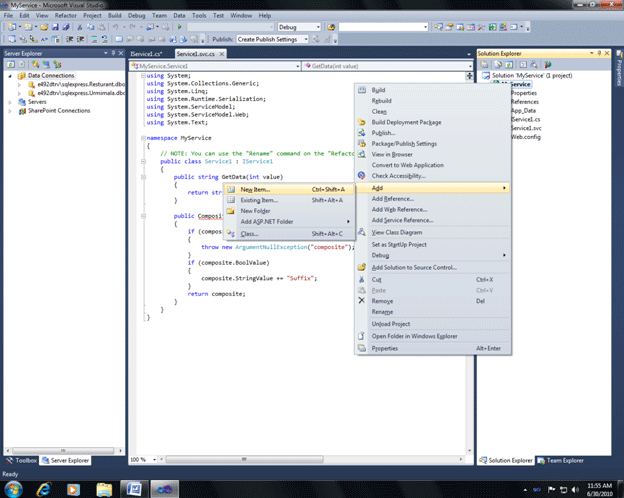
Task: Click the New Item icon in Add submenu
Action: point(230,189)
